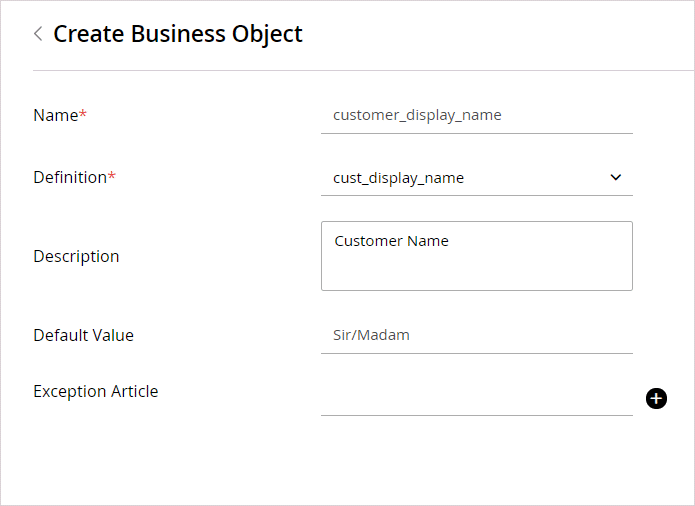Focus the Name input field
This screenshot has width=695, height=506.
click(x=476, y=115)
